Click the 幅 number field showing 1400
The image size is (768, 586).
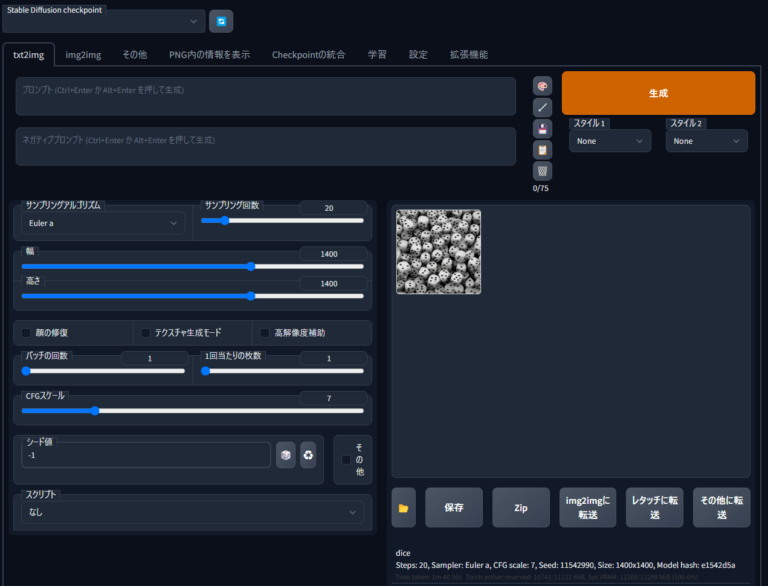tap(333, 254)
